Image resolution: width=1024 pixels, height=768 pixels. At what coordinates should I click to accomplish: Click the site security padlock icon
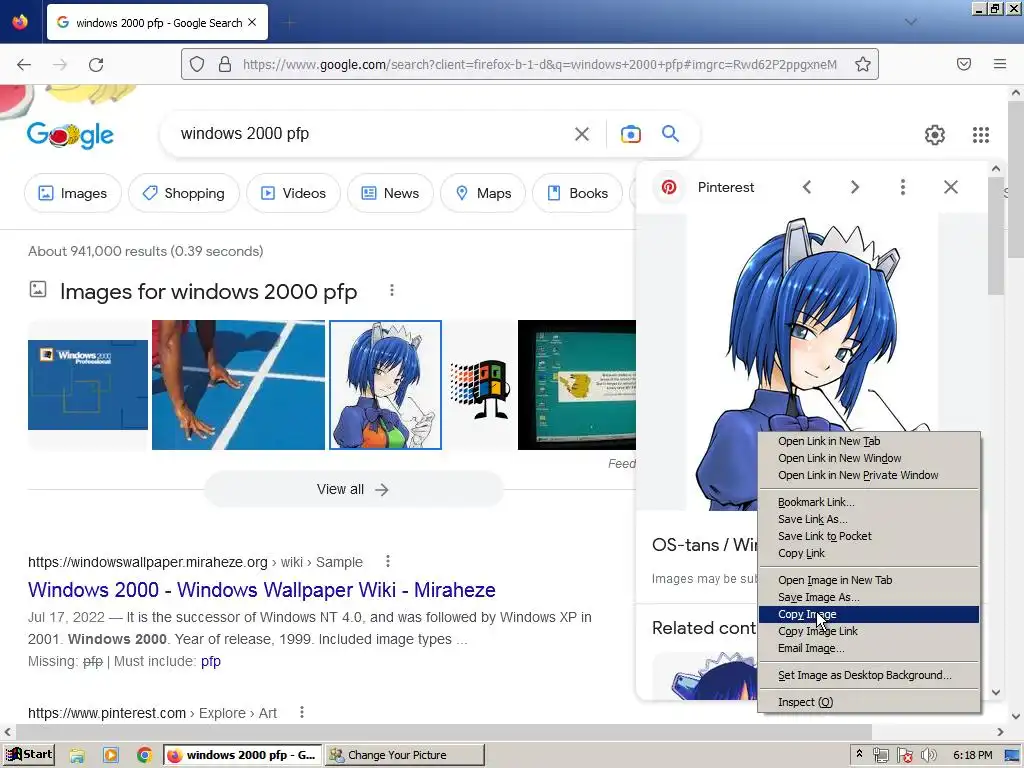[225, 64]
